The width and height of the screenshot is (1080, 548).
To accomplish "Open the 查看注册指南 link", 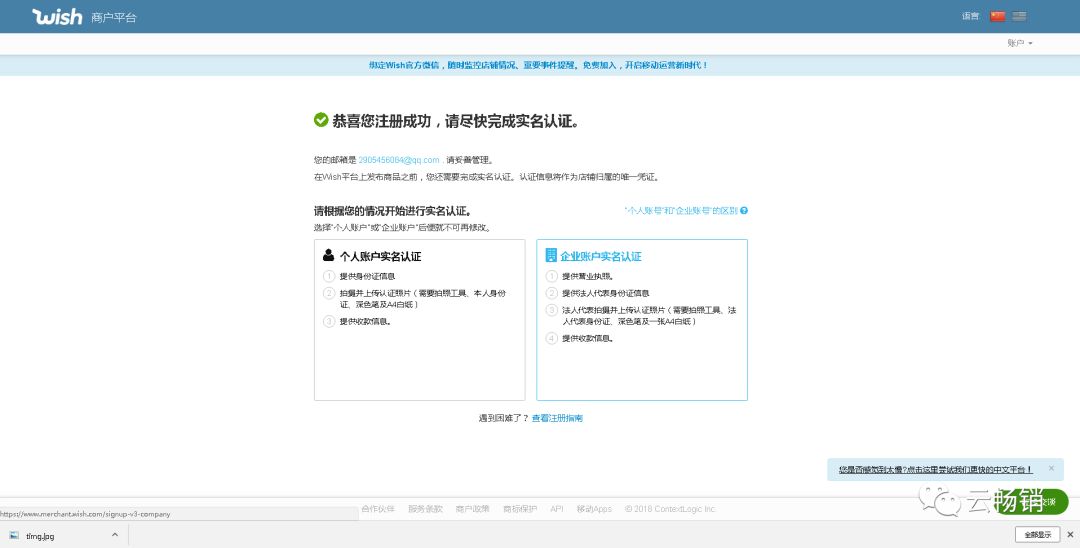I will coord(557,418).
